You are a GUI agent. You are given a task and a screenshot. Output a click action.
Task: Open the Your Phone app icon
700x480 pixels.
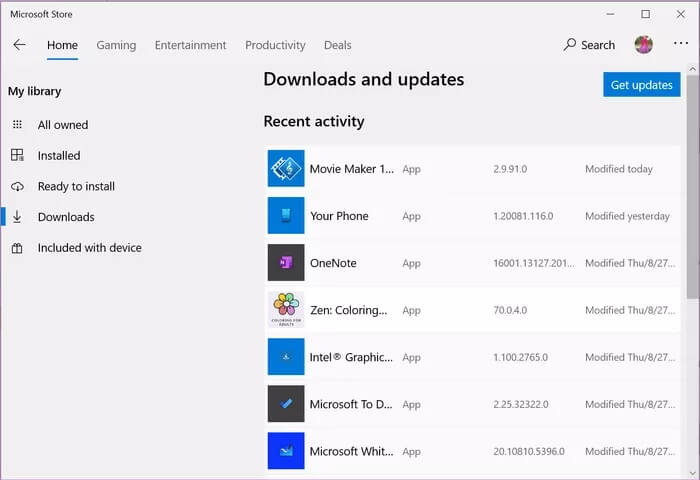[286, 215]
